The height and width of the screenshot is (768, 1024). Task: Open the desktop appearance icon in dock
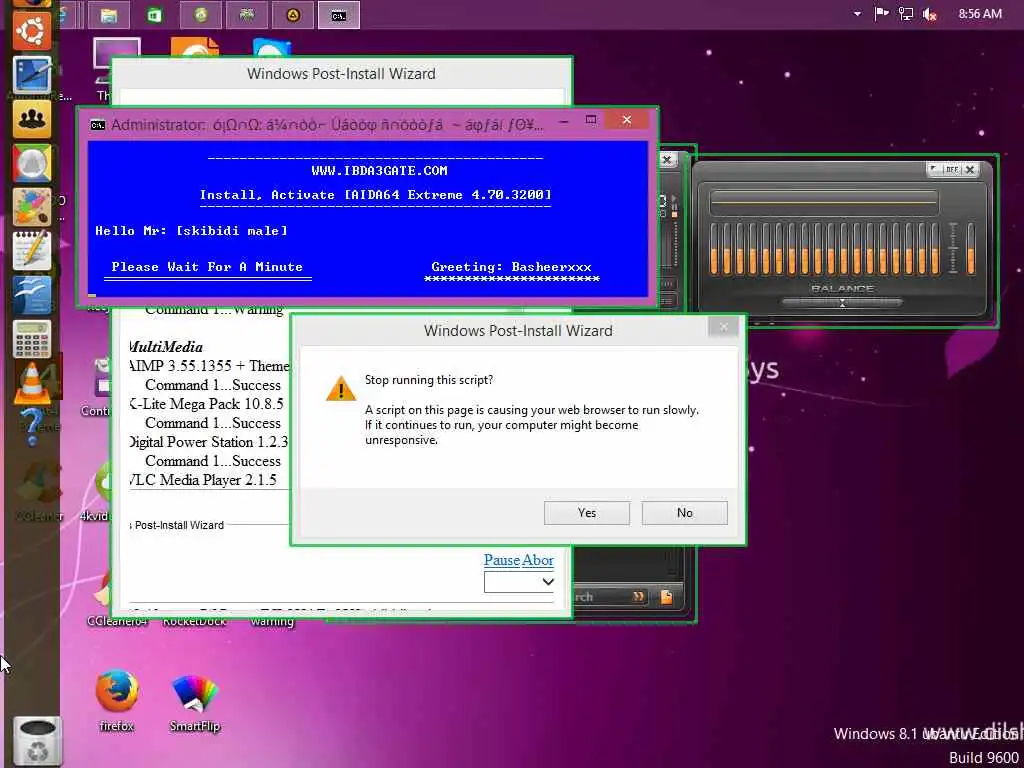32,75
